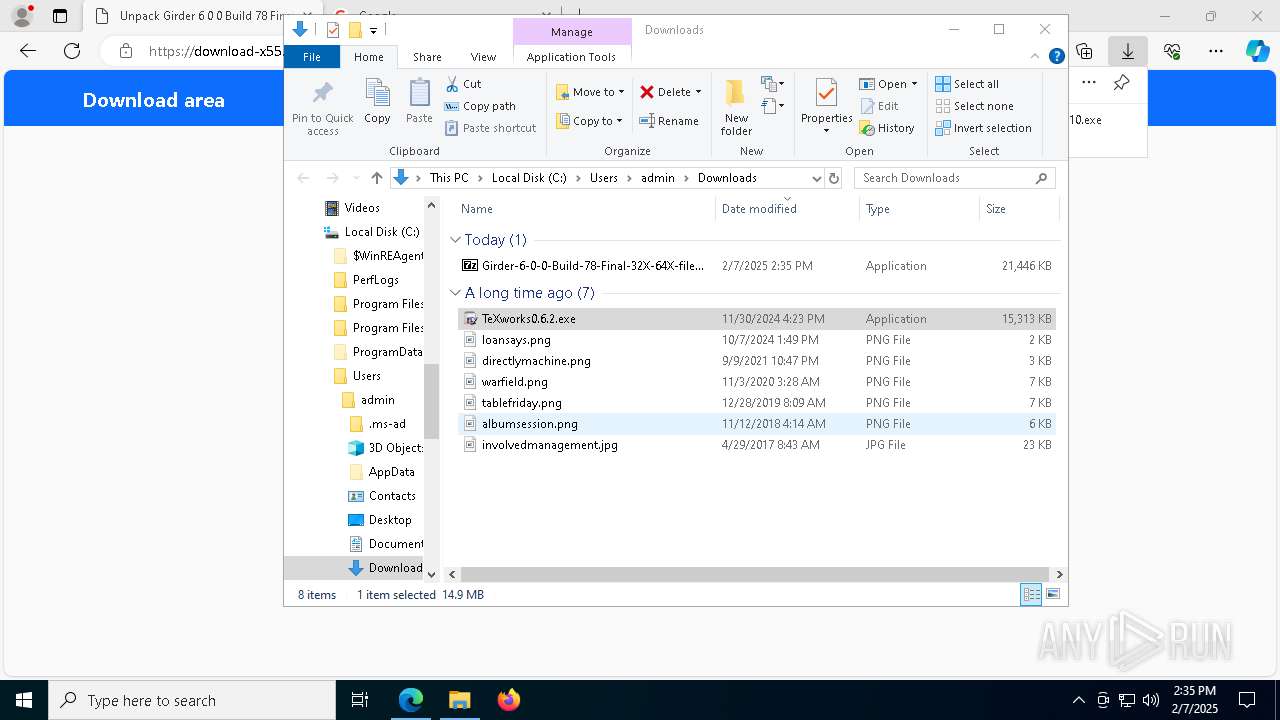This screenshot has width=1280, height=720.
Task: Open the File menu tab
Action: [x=312, y=57]
